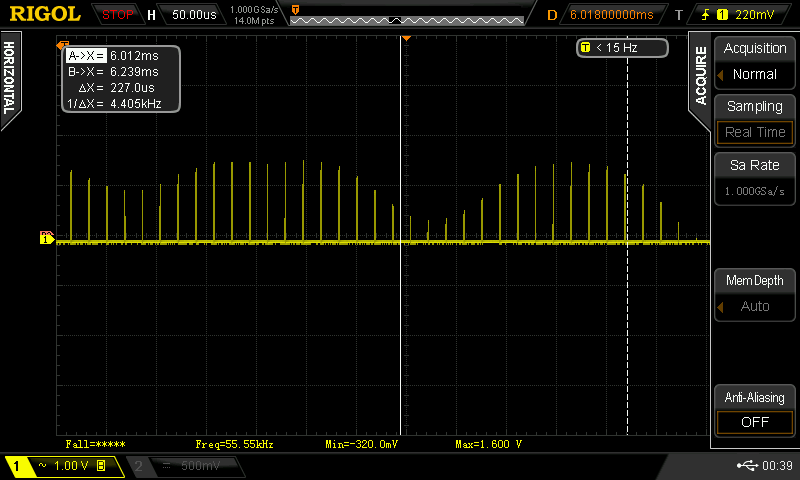The width and height of the screenshot is (800, 480).
Task: Click the 00:39 clock readout
Action: tap(777, 466)
